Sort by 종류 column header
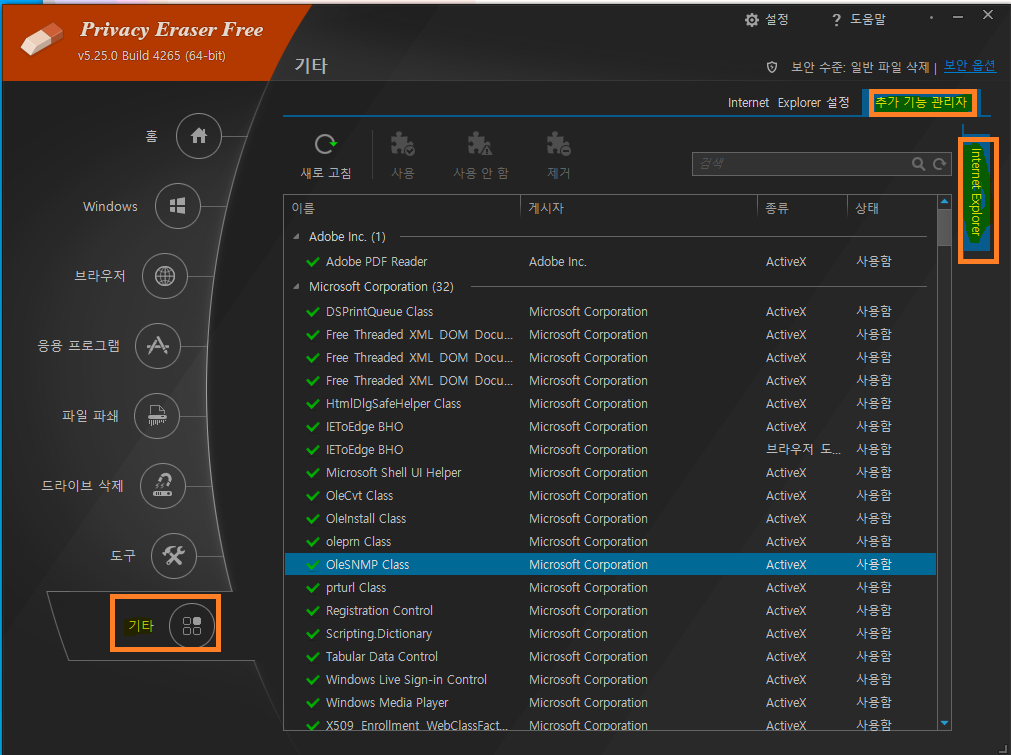 coord(801,208)
